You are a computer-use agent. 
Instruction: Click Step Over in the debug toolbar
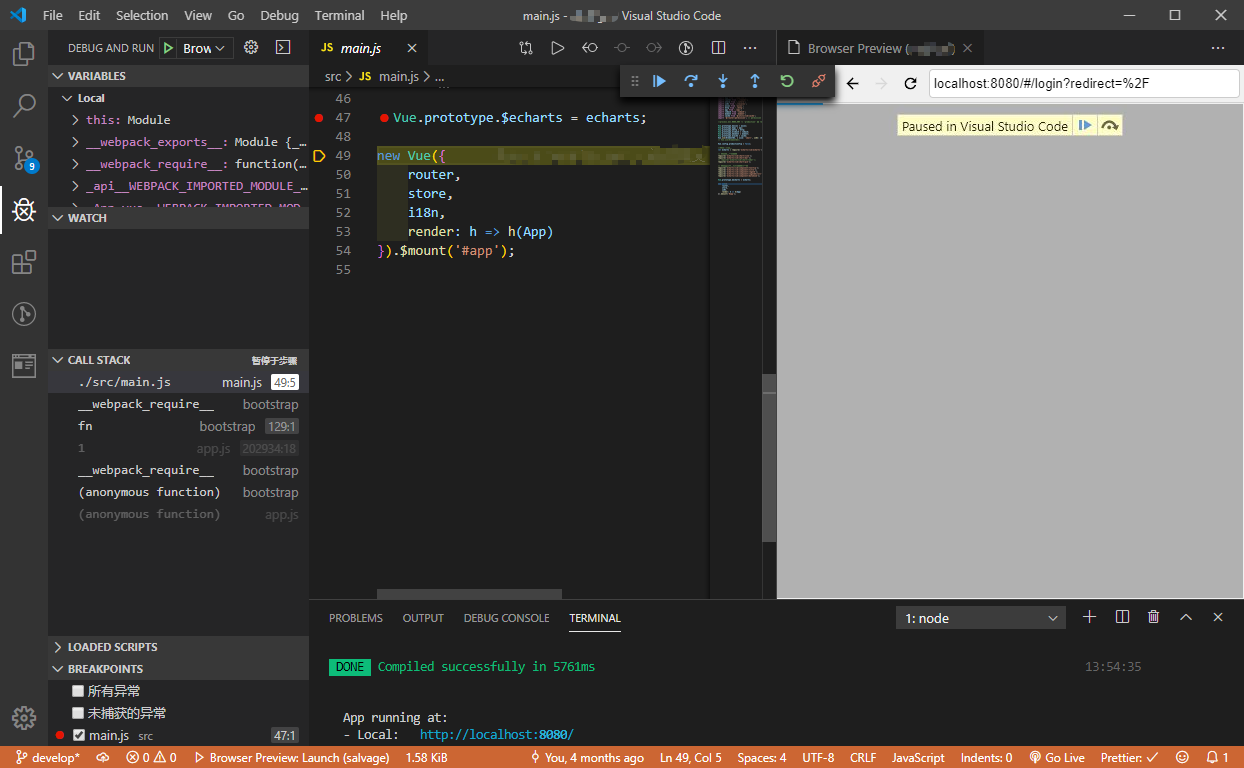pyautogui.click(x=691, y=81)
